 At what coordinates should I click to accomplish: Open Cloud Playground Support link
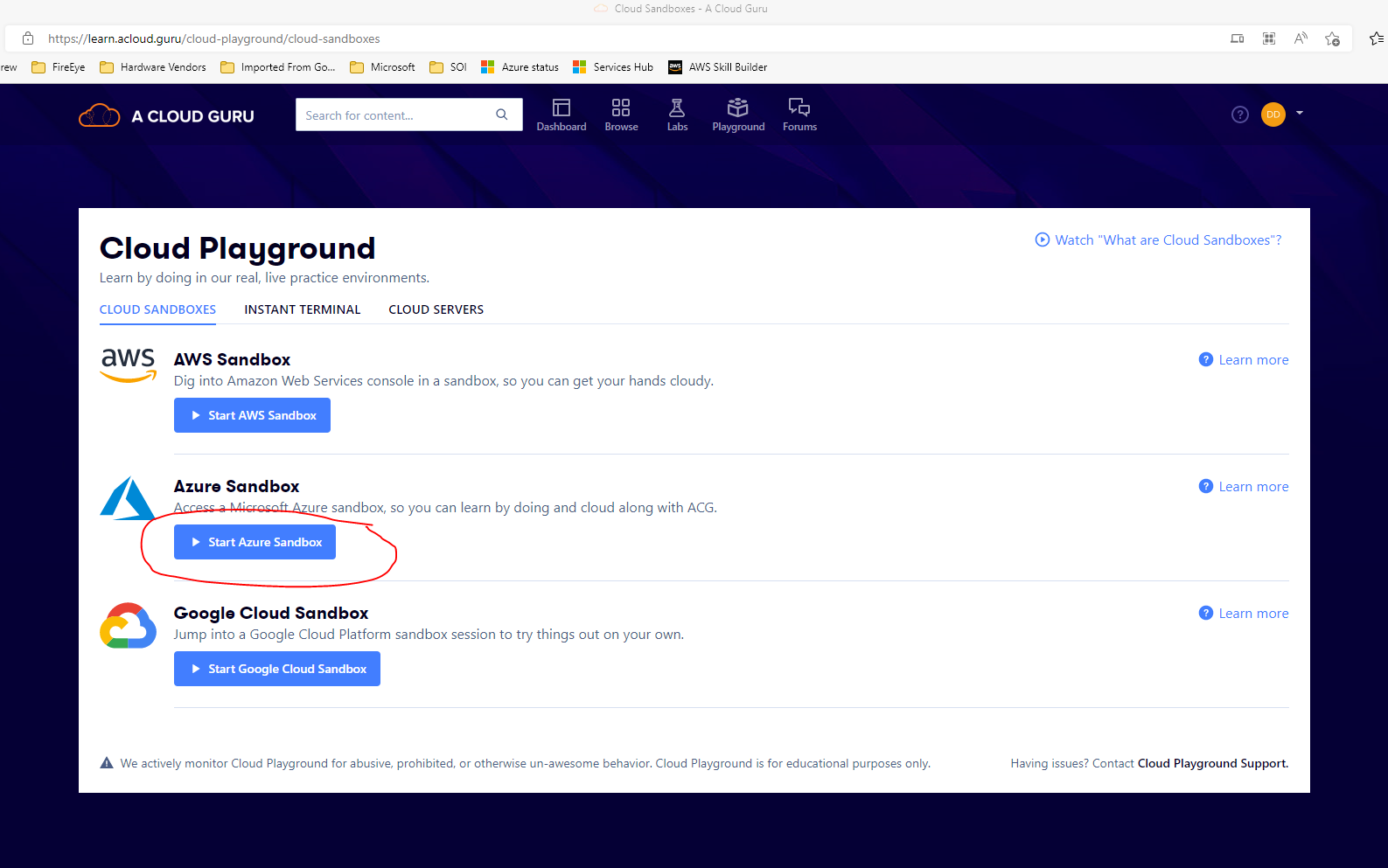[1212, 763]
